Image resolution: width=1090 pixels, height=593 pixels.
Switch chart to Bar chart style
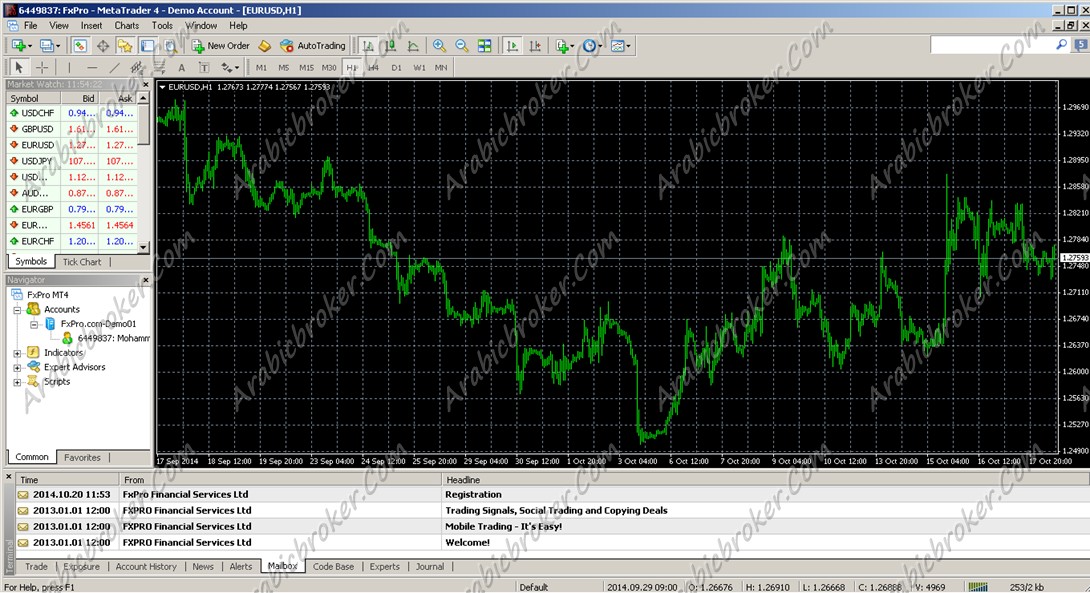(x=368, y=46)
